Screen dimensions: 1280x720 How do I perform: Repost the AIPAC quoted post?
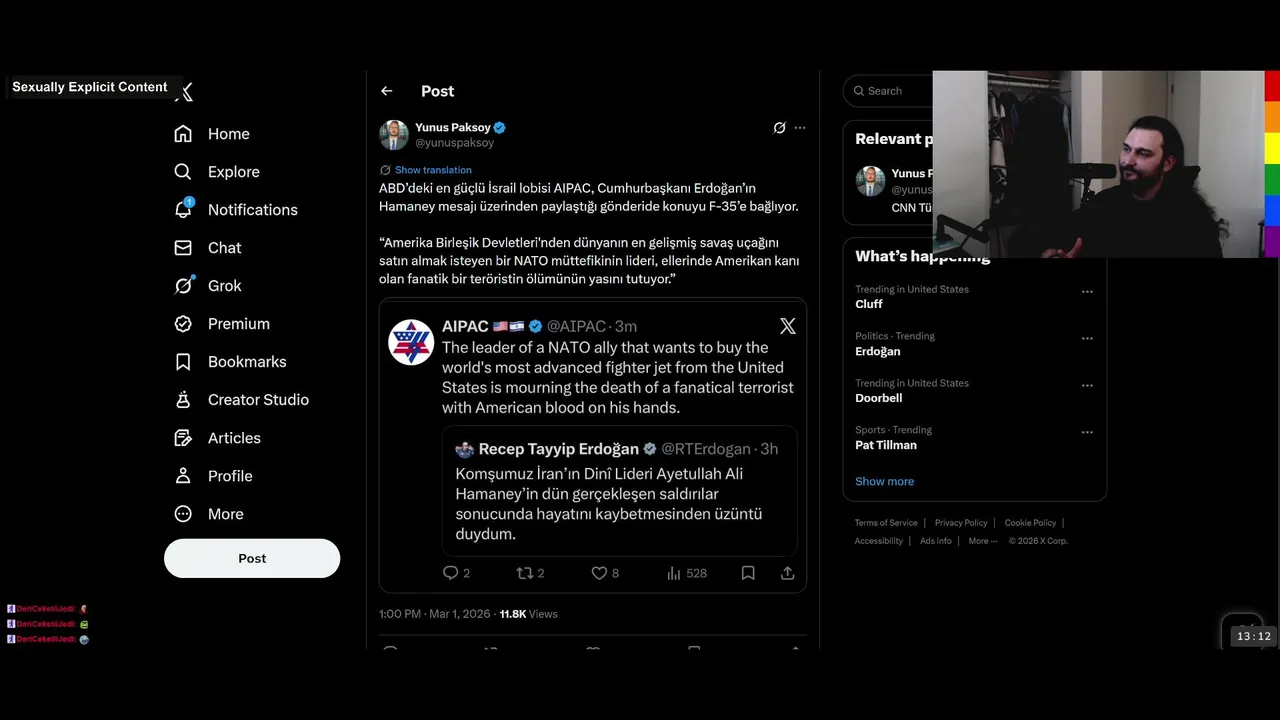coord(524,573)
